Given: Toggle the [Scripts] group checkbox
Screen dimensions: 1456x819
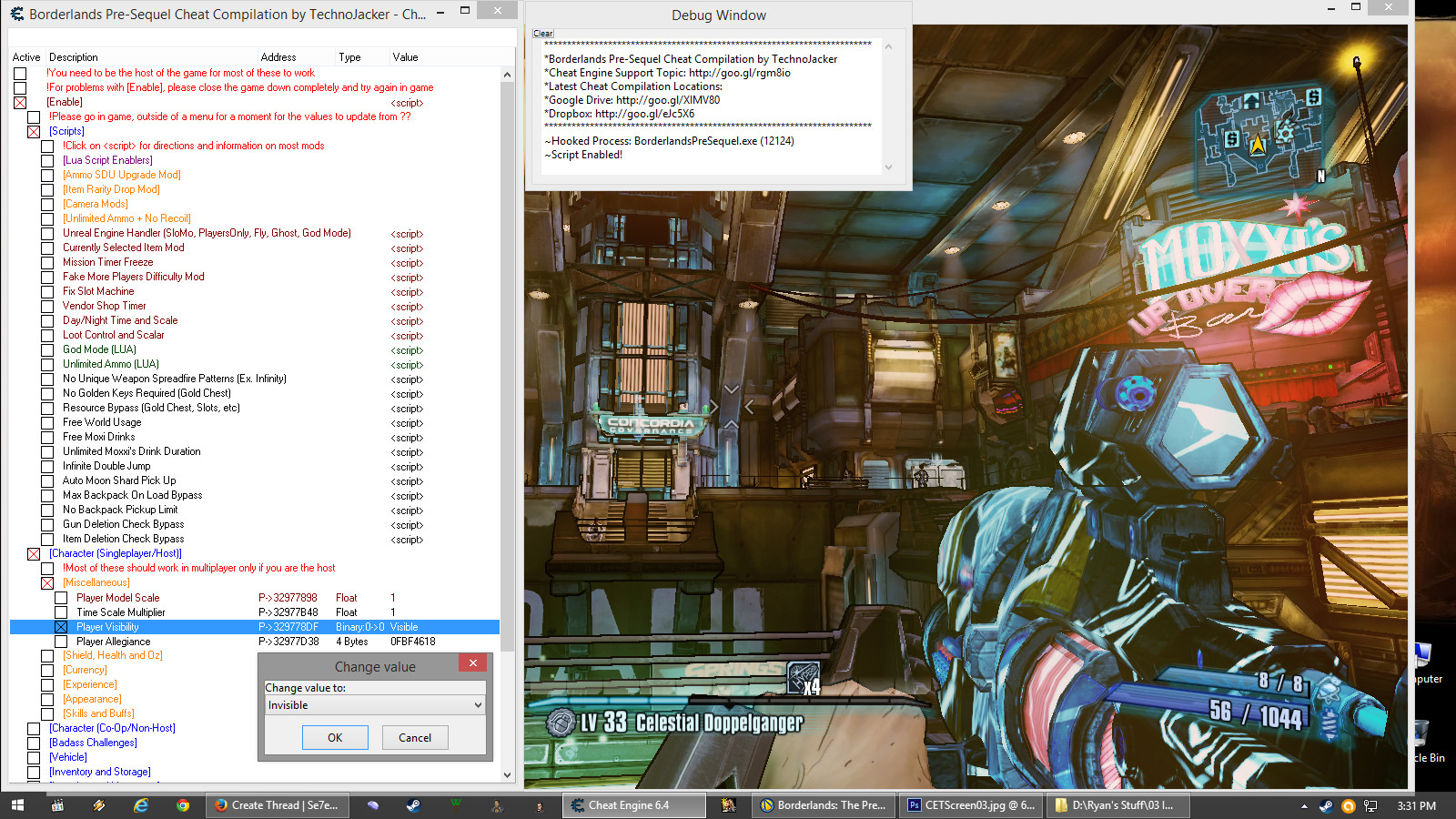Looking at the screenshot, I should (34, 132).
